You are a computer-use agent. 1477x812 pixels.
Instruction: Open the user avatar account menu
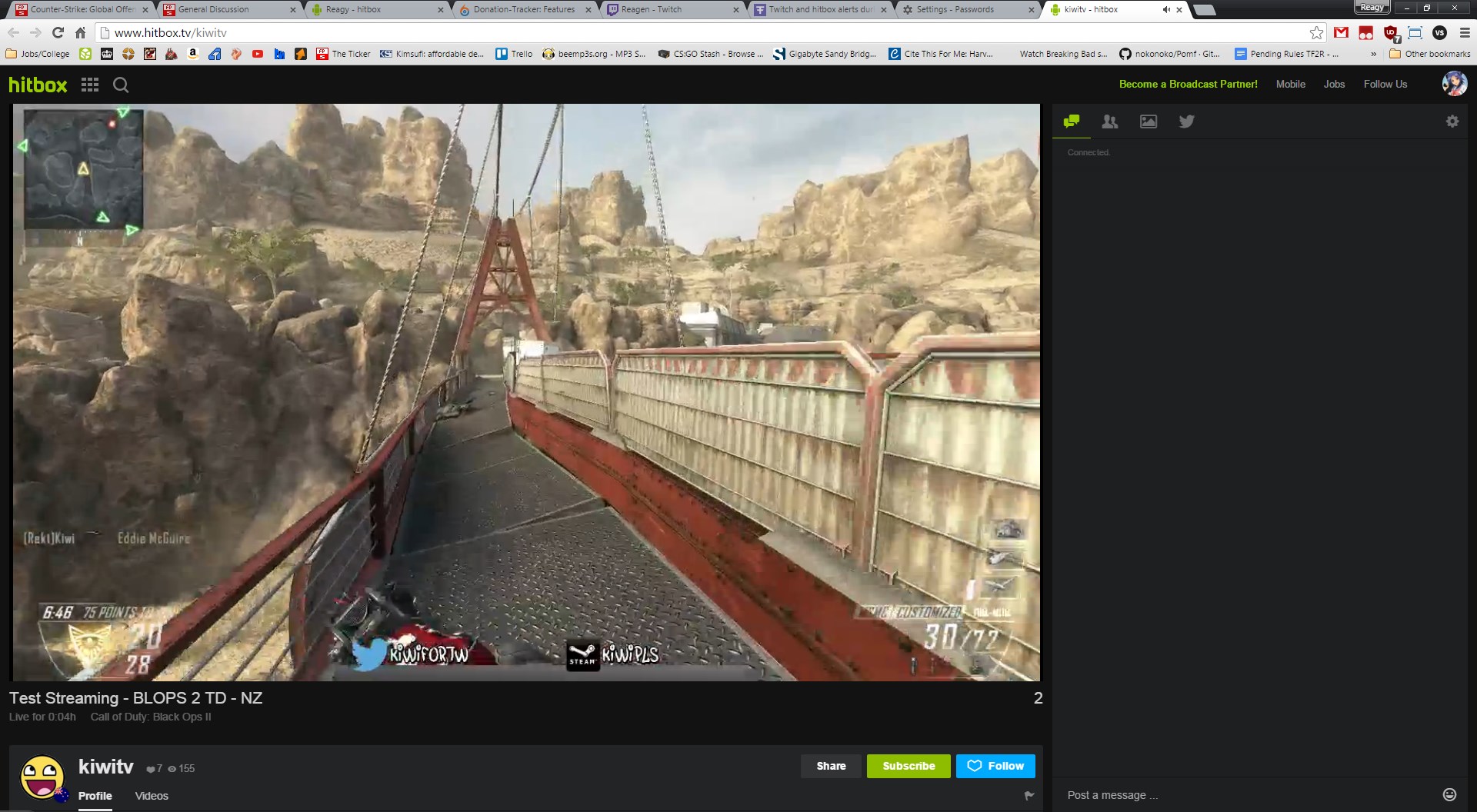[1454, 83]
